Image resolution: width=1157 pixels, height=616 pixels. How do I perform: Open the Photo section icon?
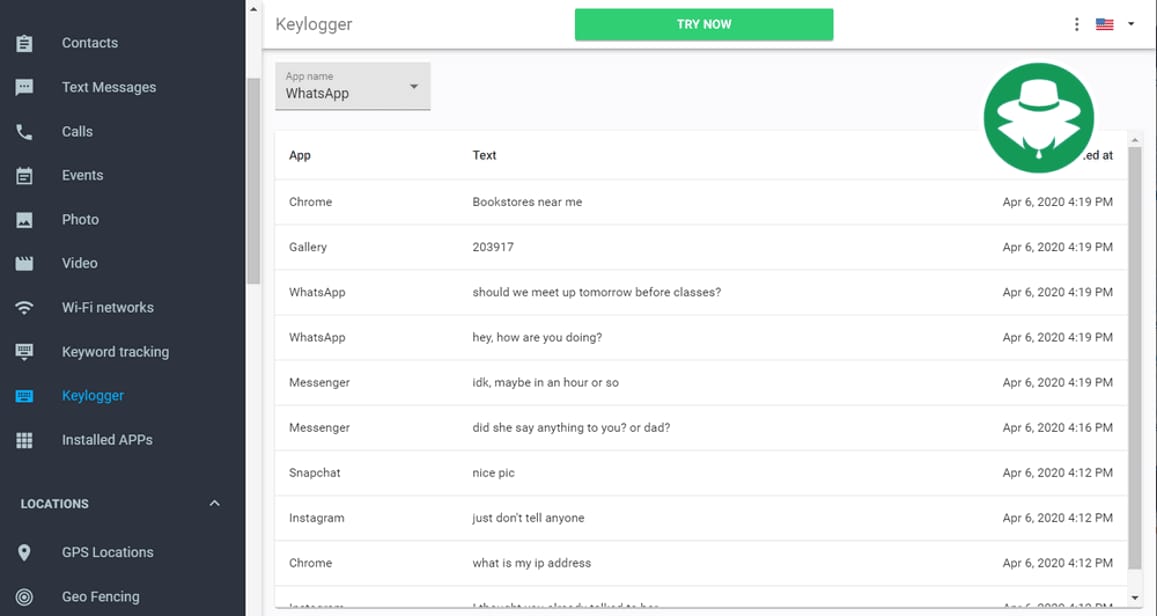[x=24, y=219]
